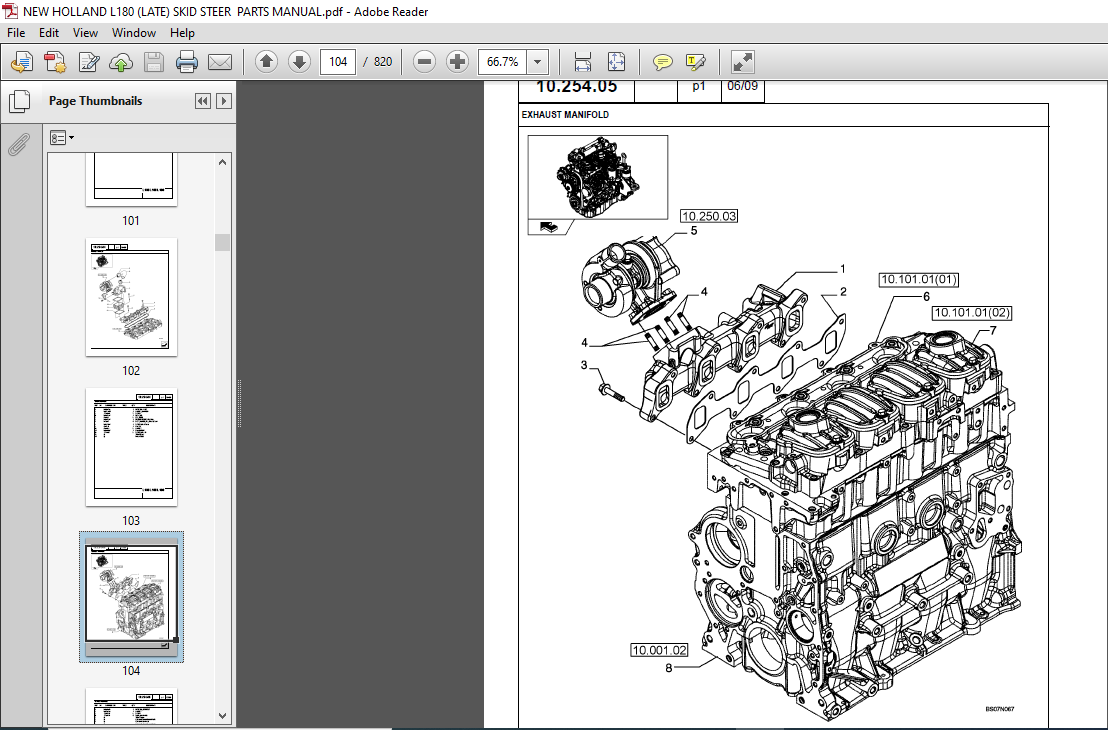Image resolution: width=1108 pixels, height=730 pixels.
Task: Click the panel splitter grip handle
Action: [x=240, y=404]
